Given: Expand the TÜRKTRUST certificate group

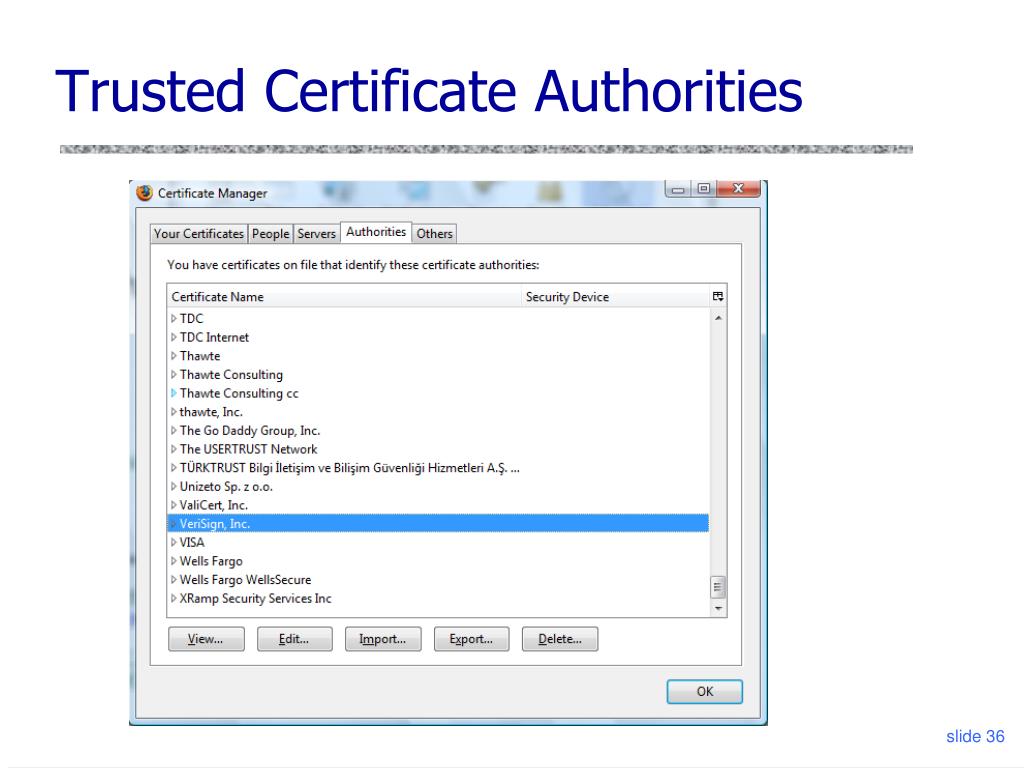Looking at the screenshot, I should pos(174,468).
